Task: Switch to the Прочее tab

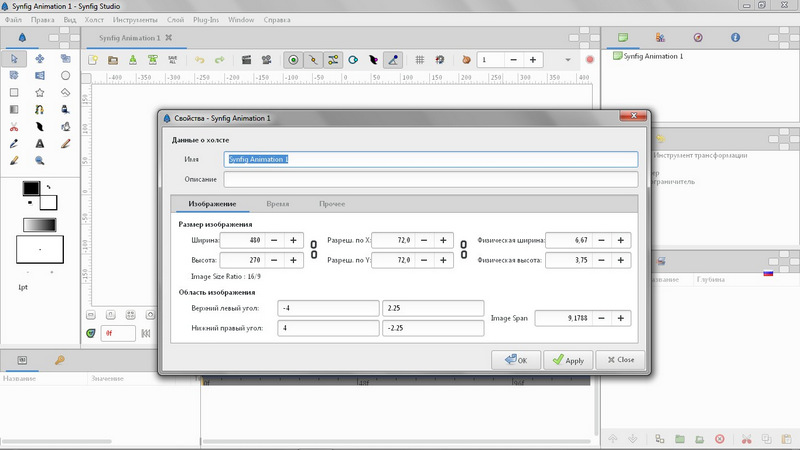Action: 332,204
